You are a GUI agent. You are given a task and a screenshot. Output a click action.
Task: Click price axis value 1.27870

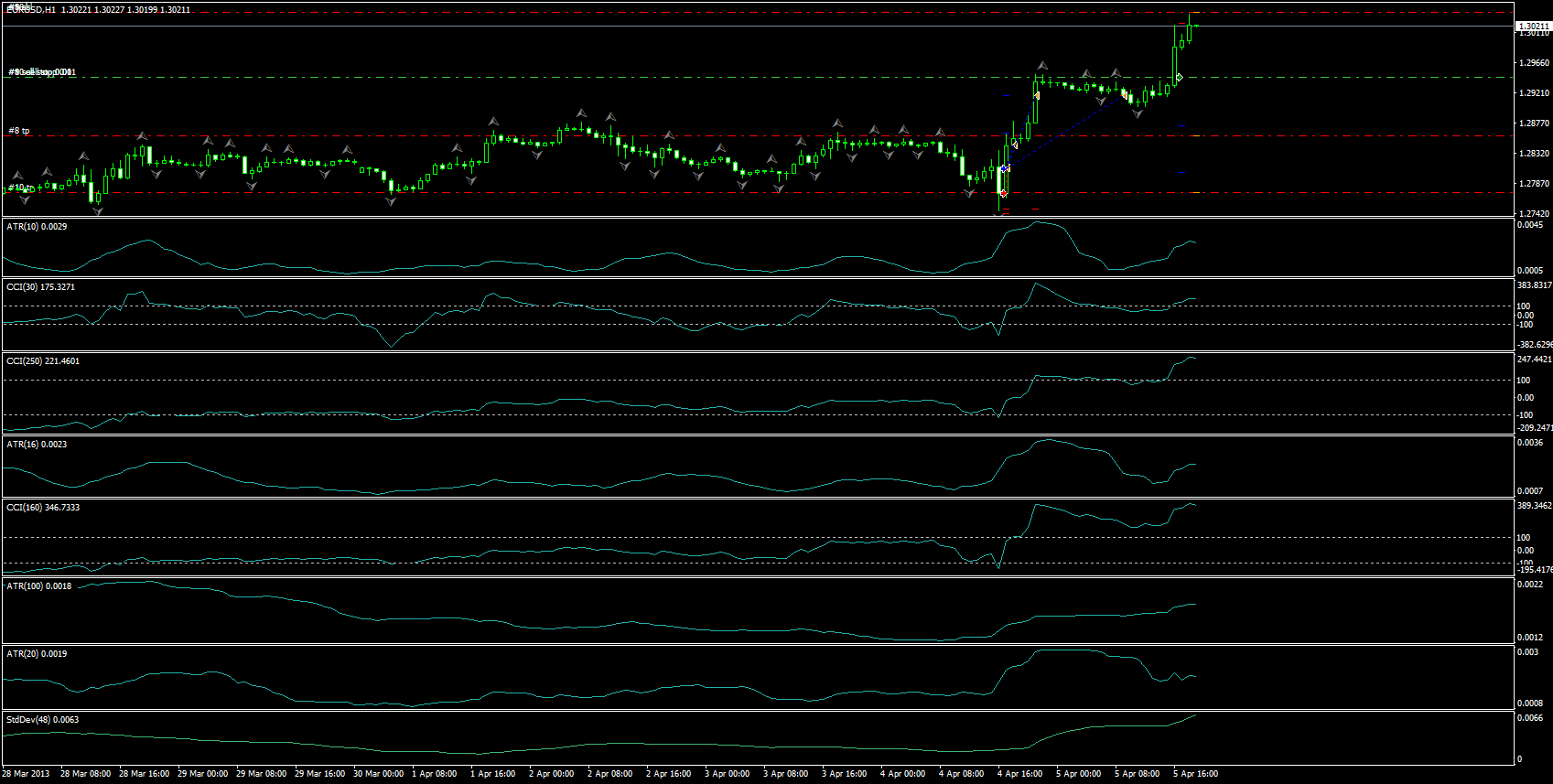coord(1534,184)
